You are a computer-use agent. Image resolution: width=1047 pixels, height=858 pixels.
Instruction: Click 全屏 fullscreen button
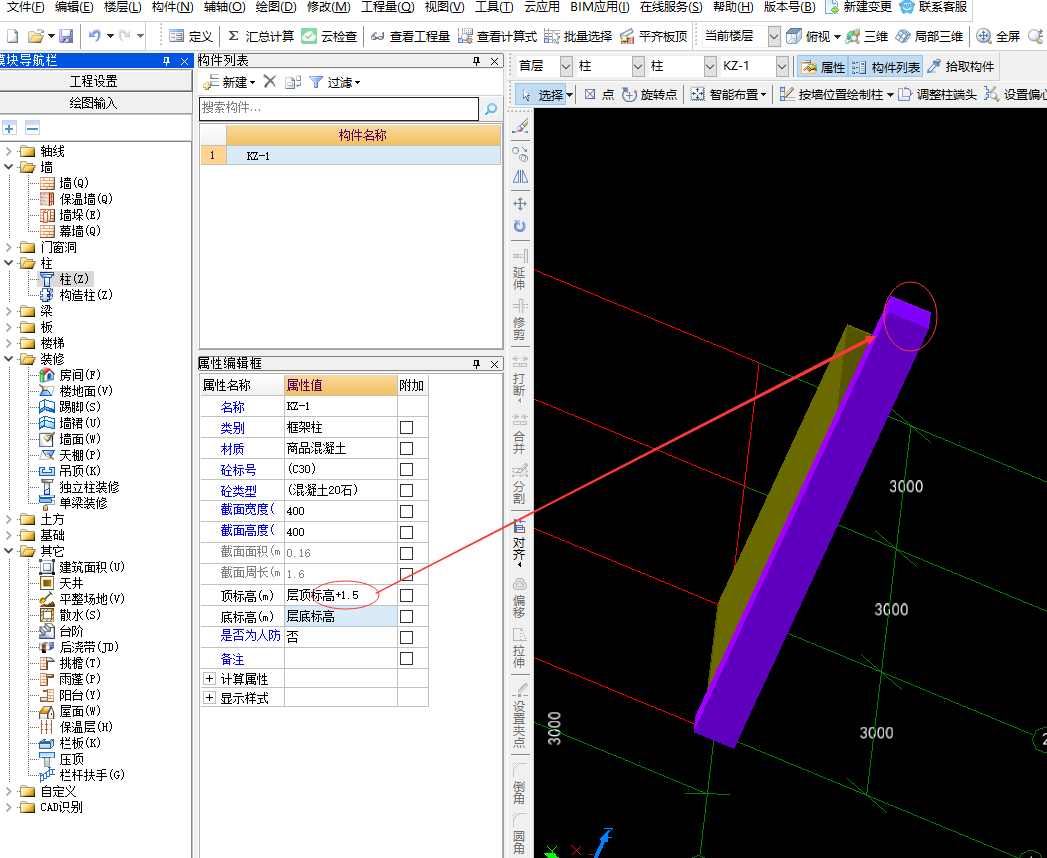(x=998, y=36)
